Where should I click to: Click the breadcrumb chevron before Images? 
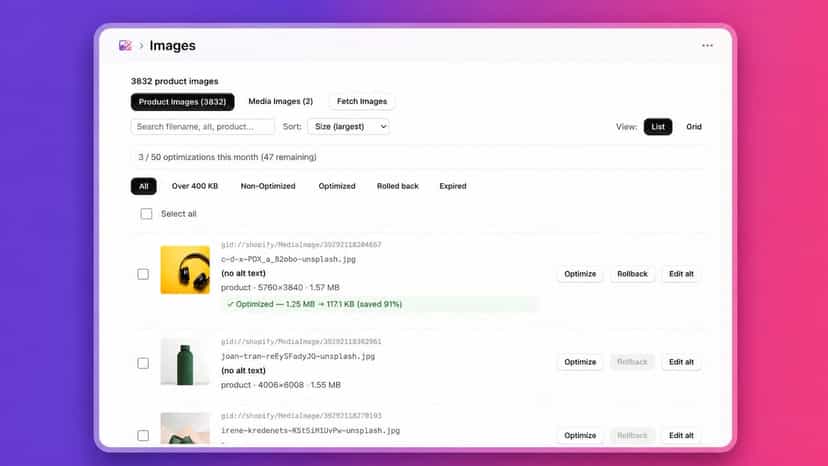coord(141,46)
